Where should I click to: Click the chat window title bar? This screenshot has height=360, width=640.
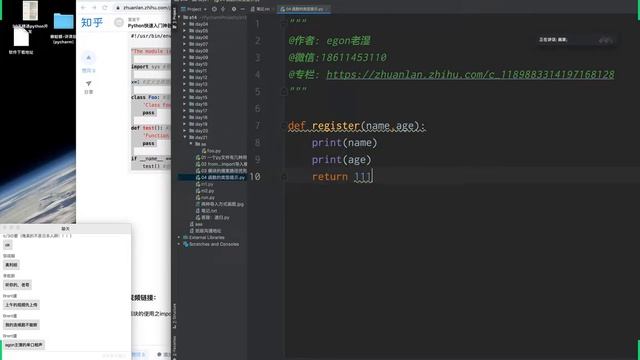(65, 228)
